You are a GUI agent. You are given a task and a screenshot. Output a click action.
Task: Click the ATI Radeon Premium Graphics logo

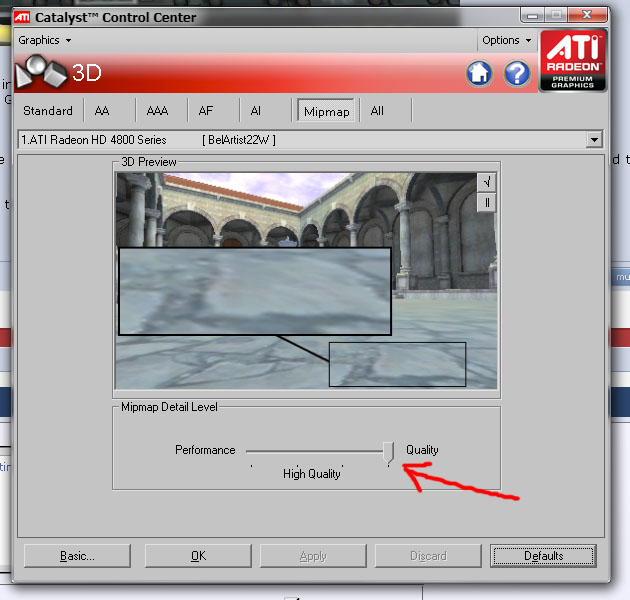pyautogui.click(x=573, y=61)
